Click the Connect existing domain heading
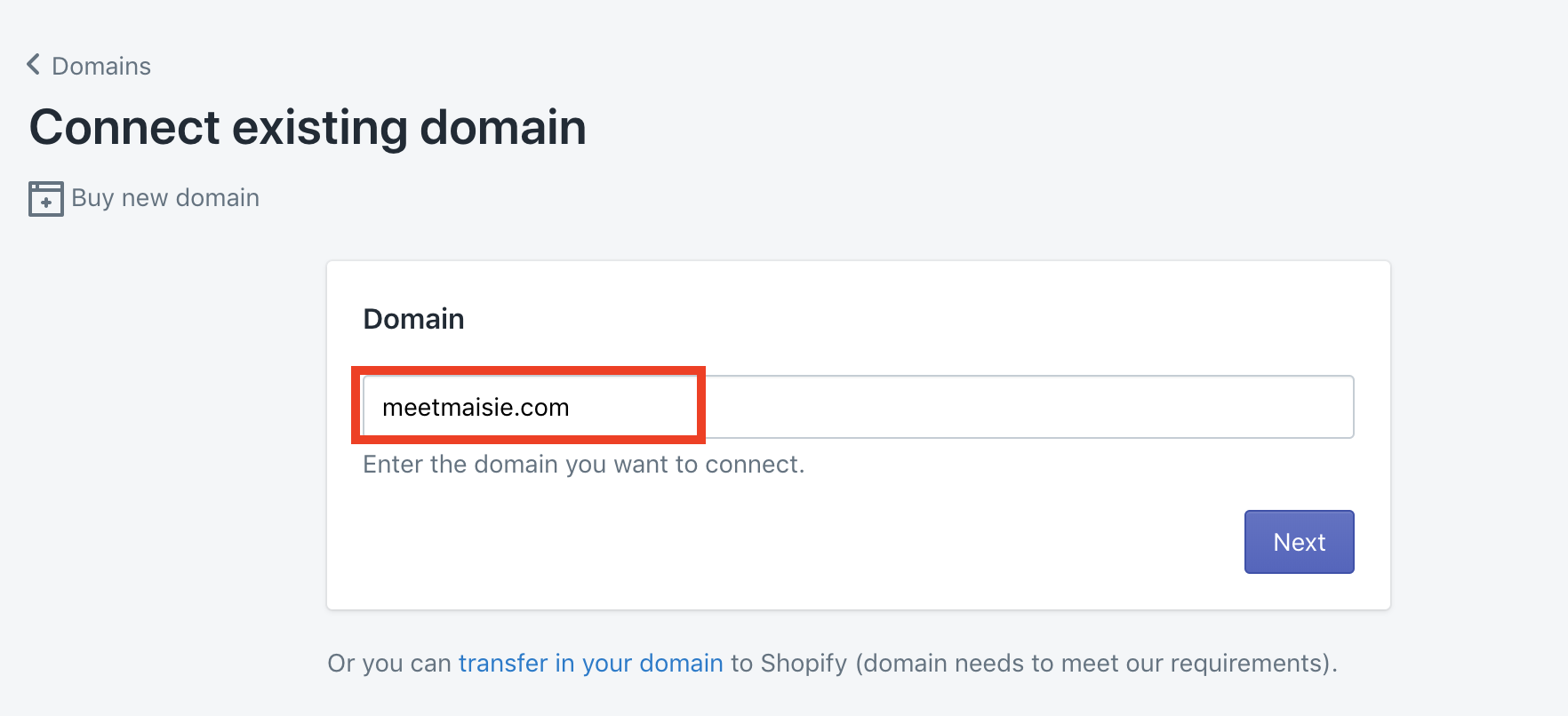Viewport: 1568px width, 716px height. point(308,127)
